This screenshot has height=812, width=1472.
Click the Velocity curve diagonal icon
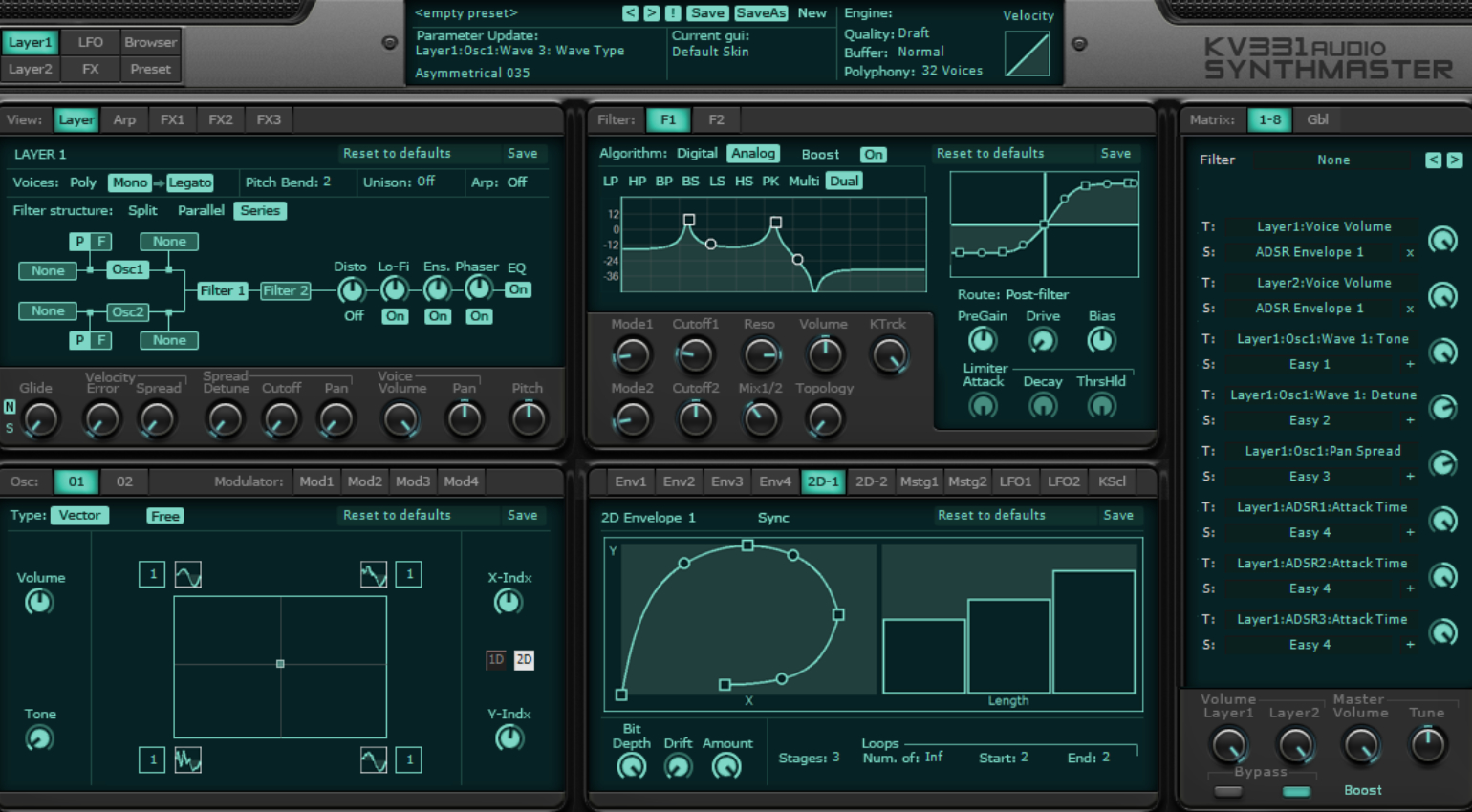(x=1028, y=53)
